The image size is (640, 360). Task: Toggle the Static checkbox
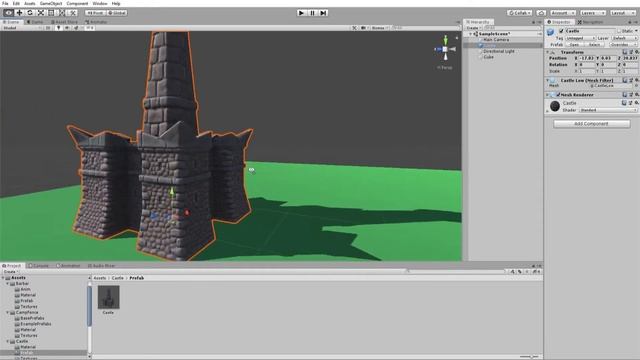pos(619,31)
